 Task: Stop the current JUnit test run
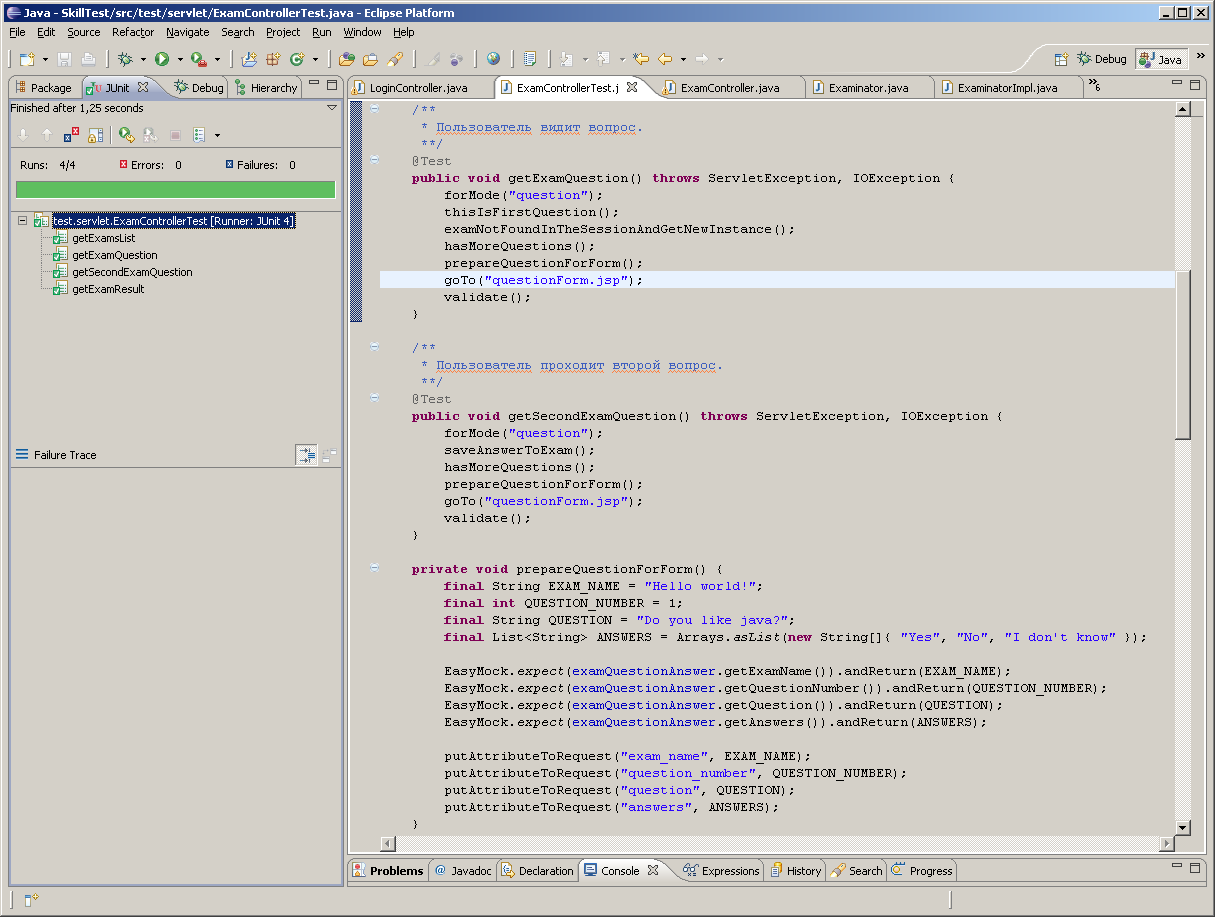click(x=177, y=135)
